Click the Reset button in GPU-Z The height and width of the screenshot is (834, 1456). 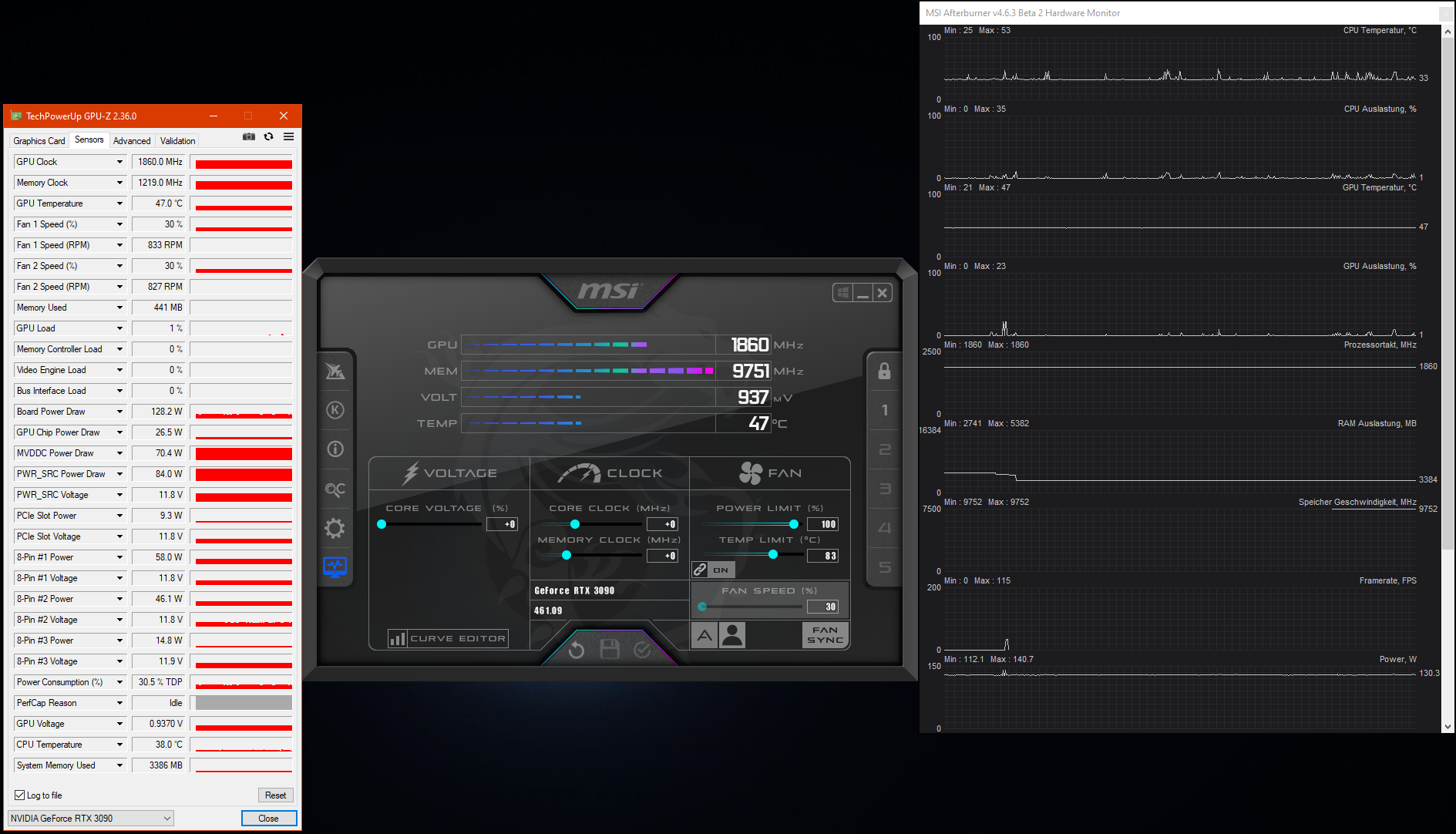point(275,795)
